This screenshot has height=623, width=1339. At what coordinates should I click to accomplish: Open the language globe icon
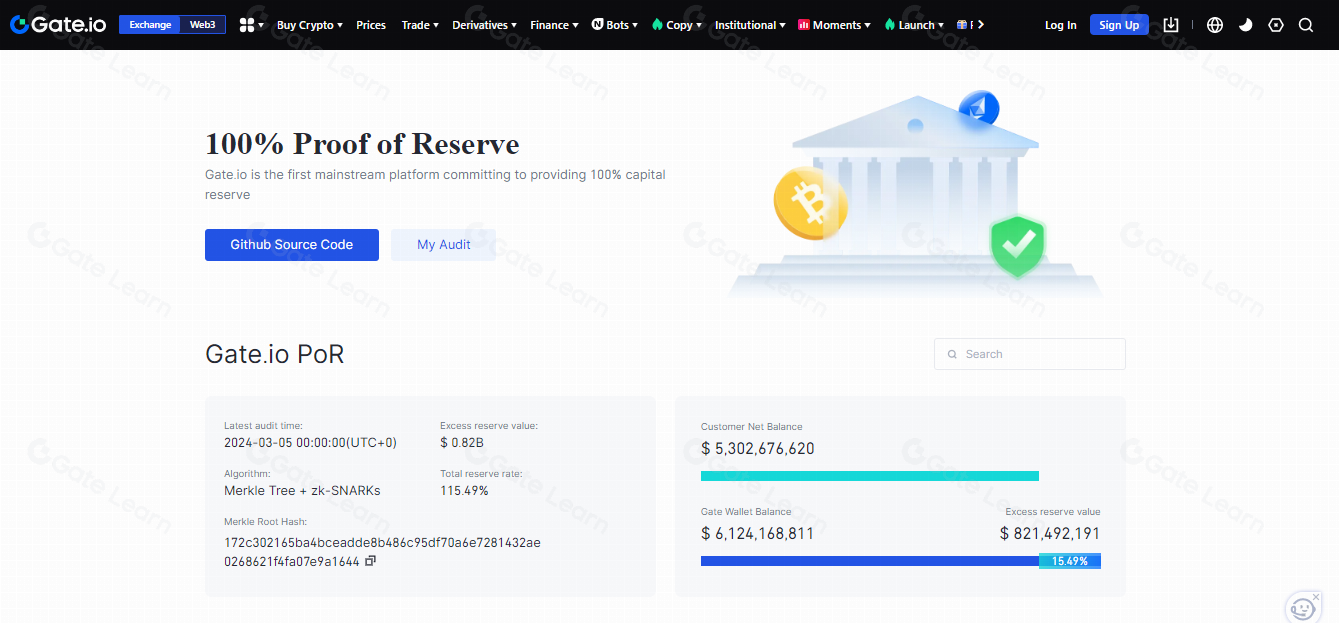point(1215,25)
